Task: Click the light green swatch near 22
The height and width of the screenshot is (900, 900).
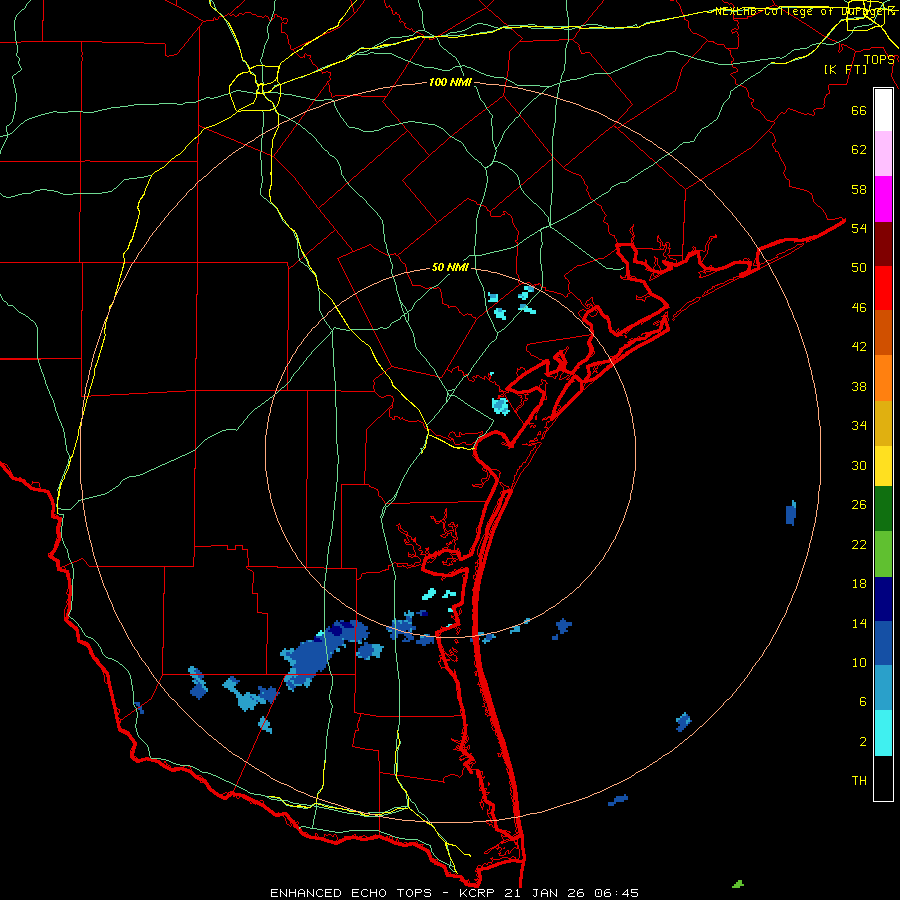Action: tap(883, 554)
